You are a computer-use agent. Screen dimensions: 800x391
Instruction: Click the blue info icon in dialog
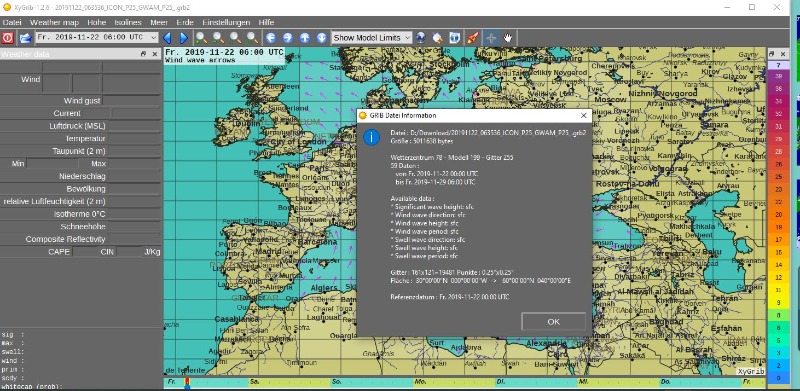point(371,137)
